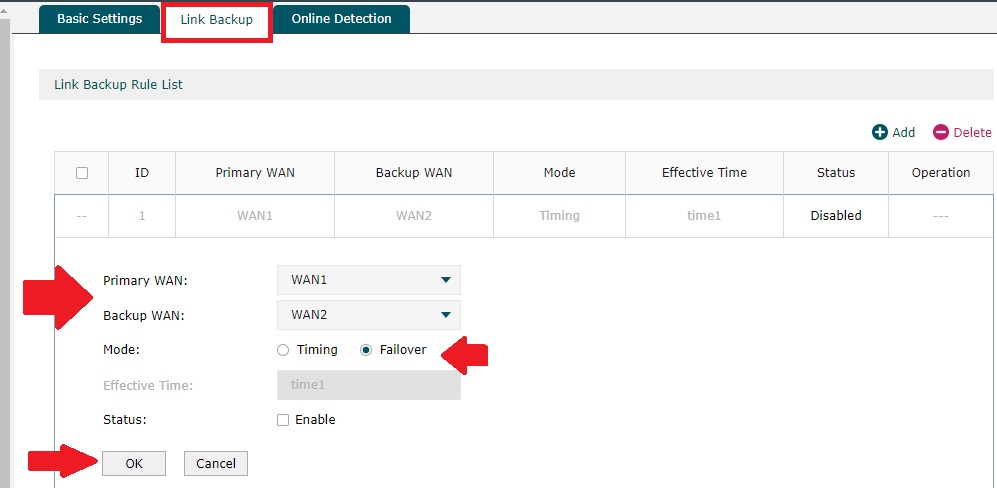Click the Primary WAN column header
The image size is (997, 488).
(255, 172)
